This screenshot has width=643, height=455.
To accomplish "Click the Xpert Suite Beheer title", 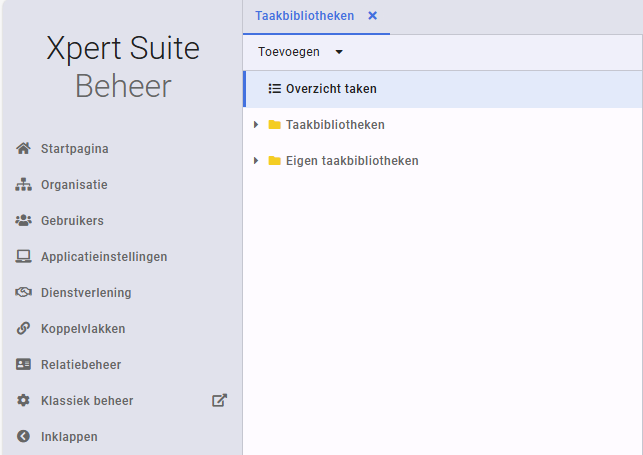I will 123,67.
